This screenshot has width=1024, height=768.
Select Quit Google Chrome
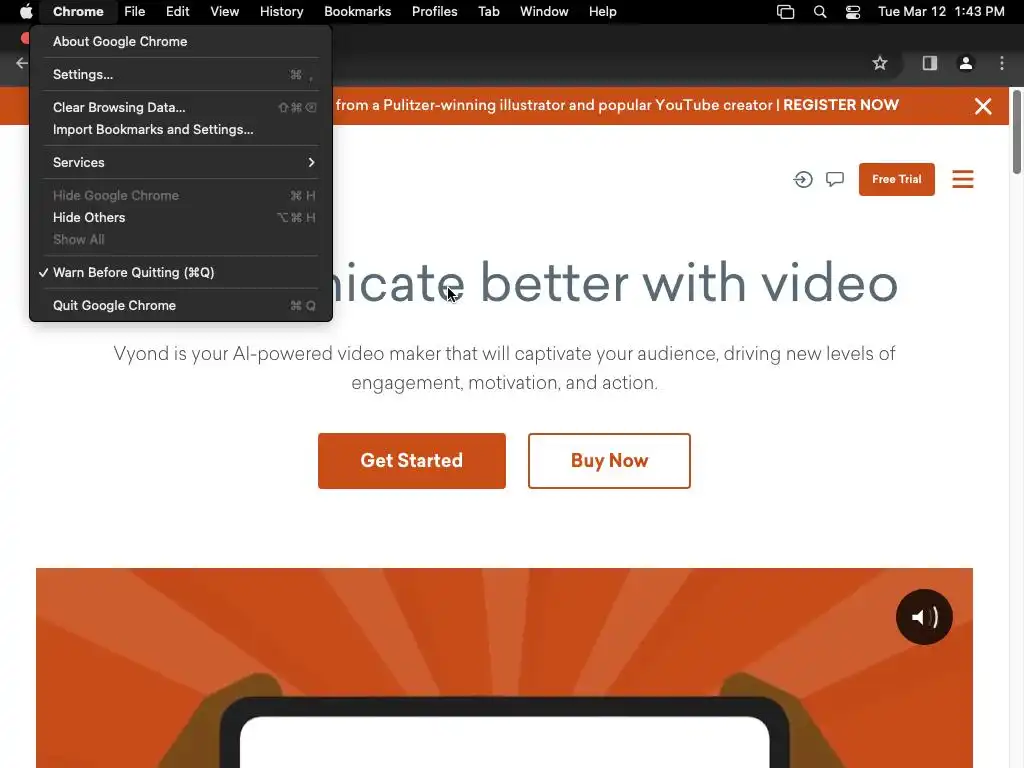point(181,306)
